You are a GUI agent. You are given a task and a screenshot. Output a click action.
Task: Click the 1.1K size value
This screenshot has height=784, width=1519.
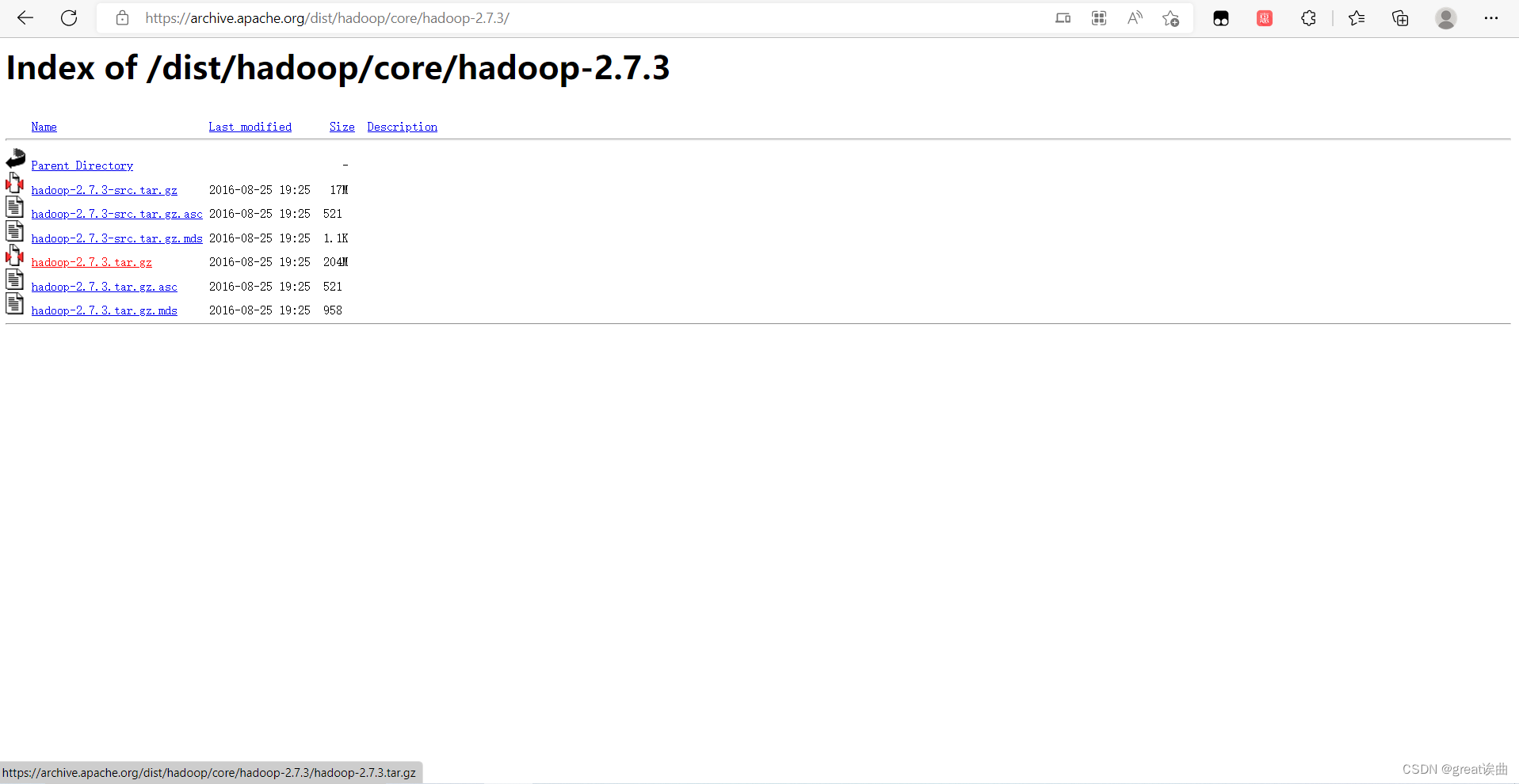tap(336, 238)
